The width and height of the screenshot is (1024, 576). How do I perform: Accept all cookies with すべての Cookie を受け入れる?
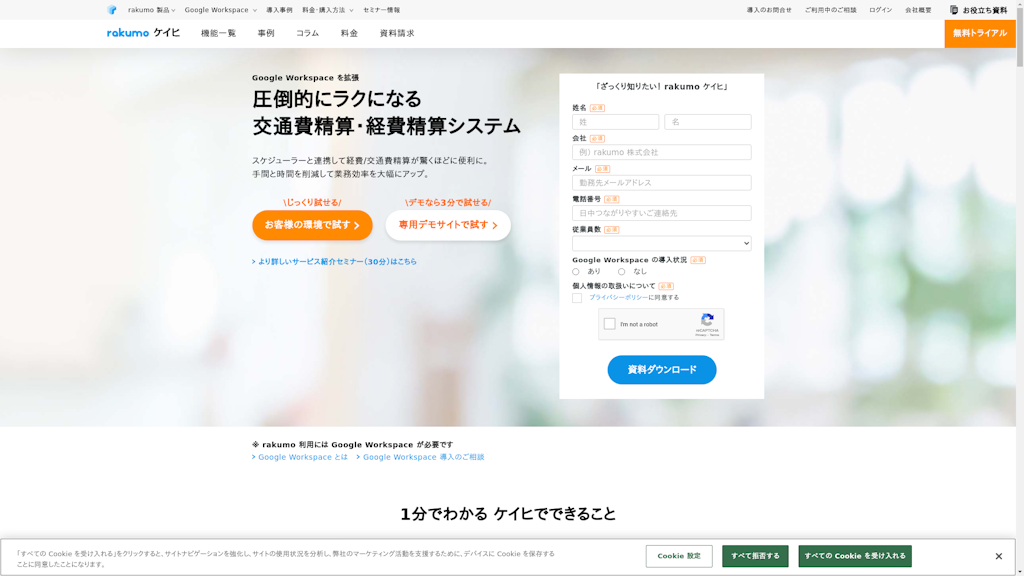(x=855, y=555)
